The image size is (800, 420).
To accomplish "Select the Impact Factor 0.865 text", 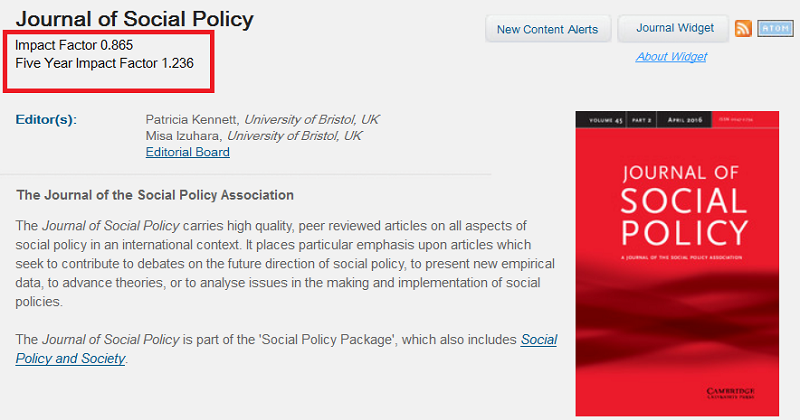I will pyautogui.click(x=74, y=45).
